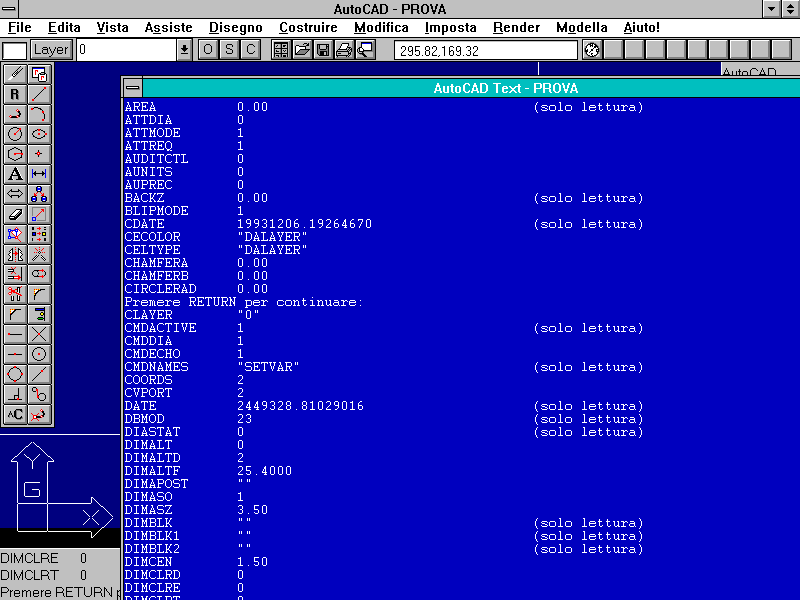This screenshot has height=600, width=800.
Task: Select the Chamfer tool with angled corner
Action: (x=15, y=314)
